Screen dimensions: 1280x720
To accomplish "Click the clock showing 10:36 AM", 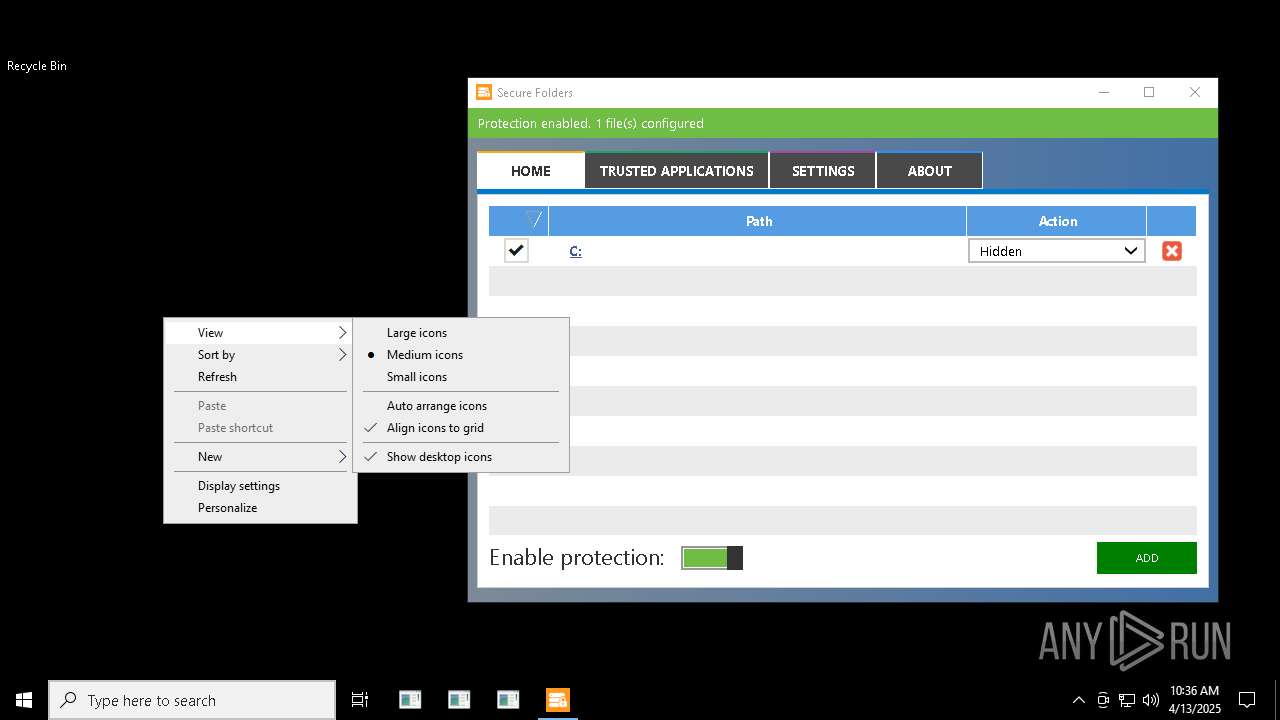I will [1194, 699].
